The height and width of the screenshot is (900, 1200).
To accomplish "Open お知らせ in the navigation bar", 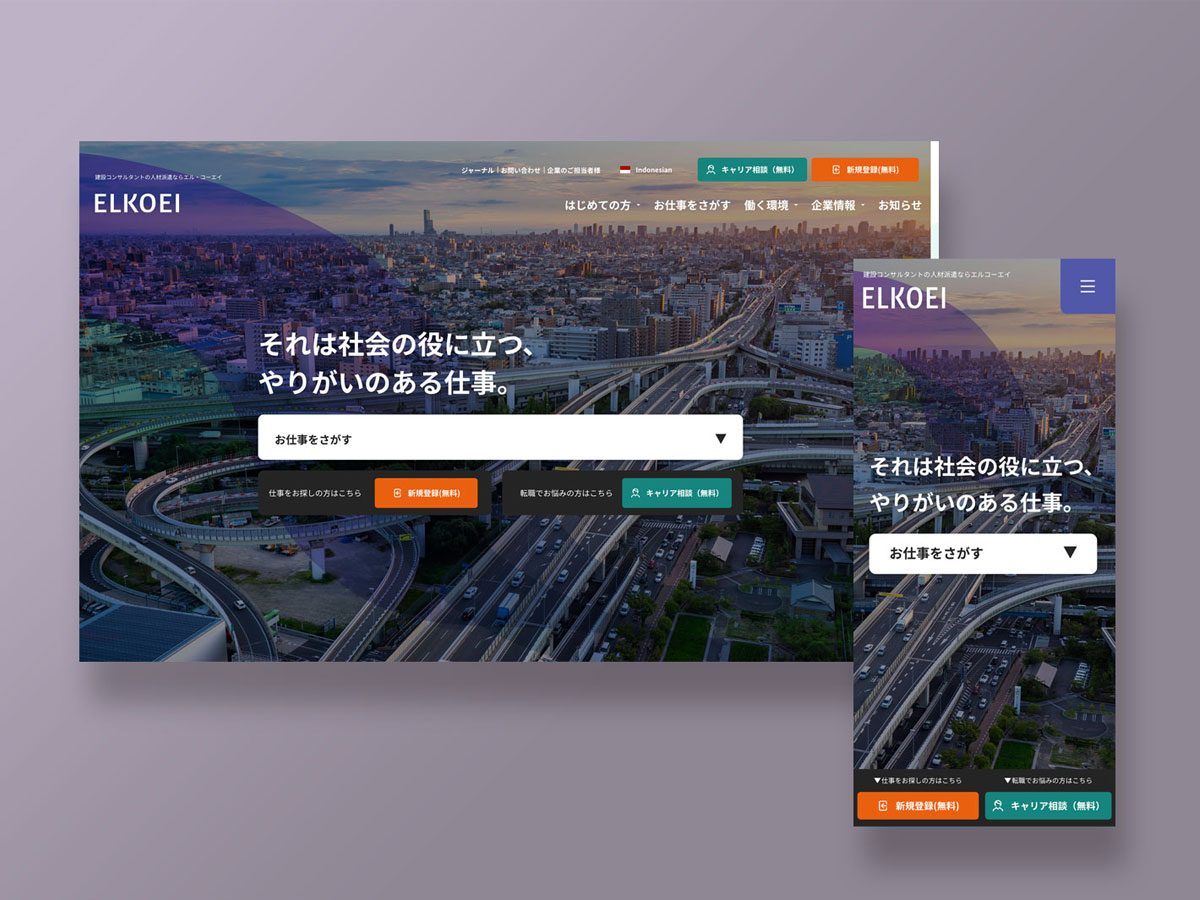I will click(x=899, y=205).
